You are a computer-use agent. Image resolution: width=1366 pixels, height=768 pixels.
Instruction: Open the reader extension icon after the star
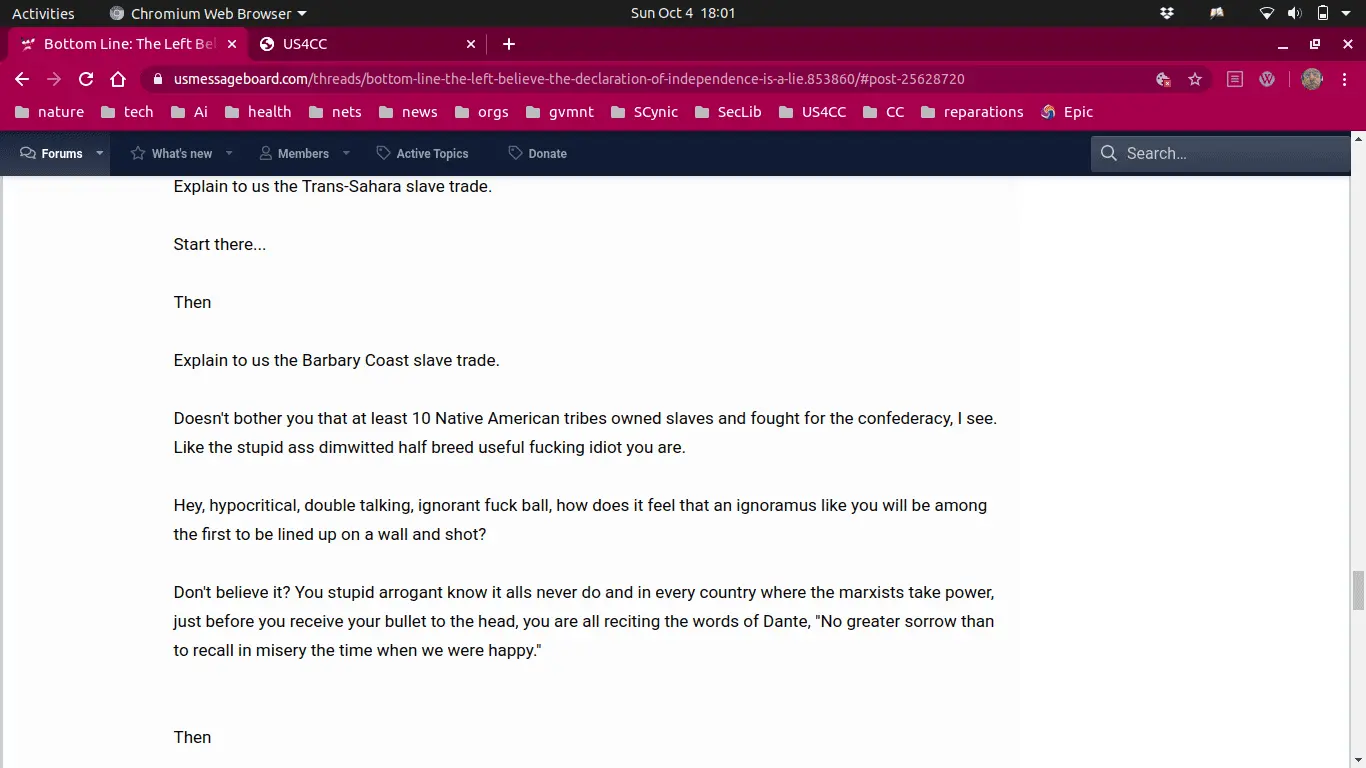pos(1235,79)
